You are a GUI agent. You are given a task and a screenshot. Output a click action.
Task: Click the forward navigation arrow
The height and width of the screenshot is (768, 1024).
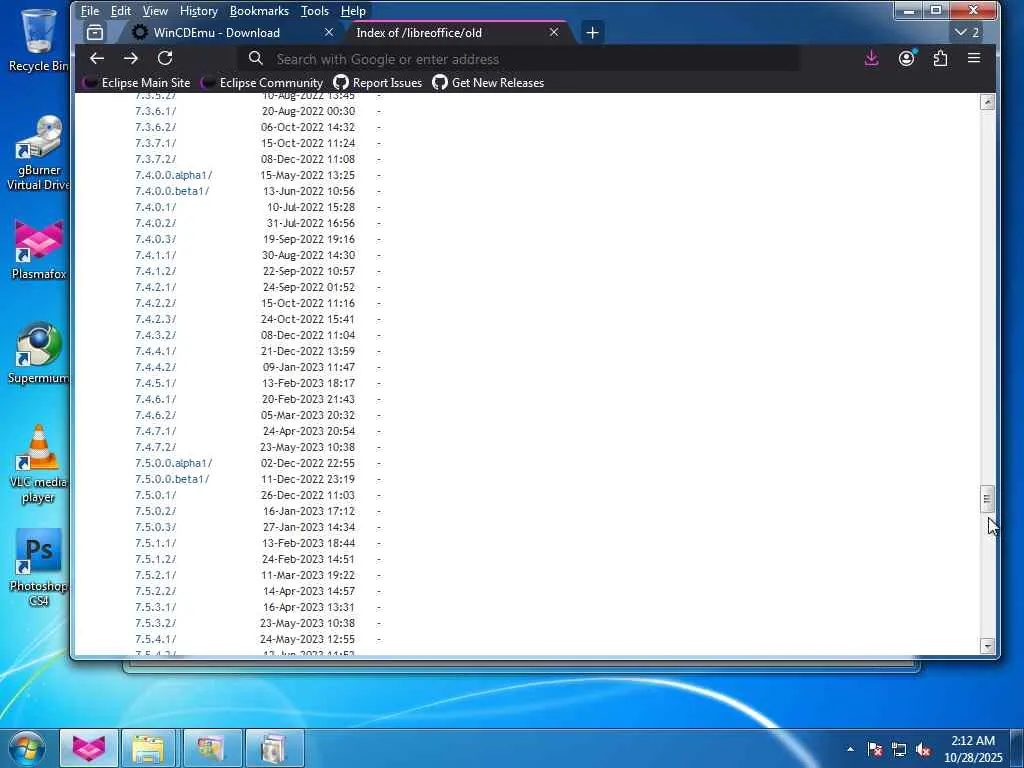131,59
